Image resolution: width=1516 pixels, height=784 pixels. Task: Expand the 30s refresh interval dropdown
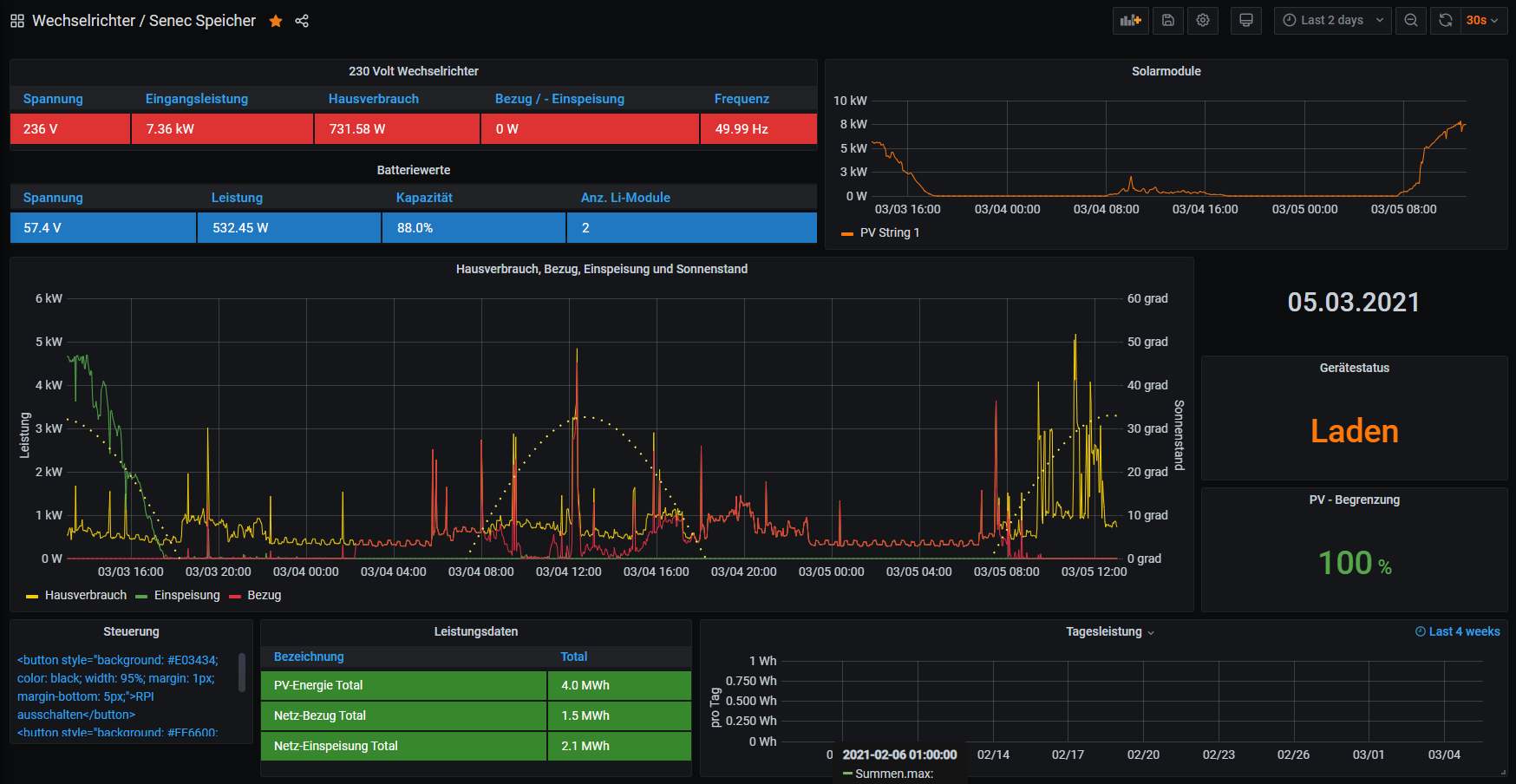click(x=1483, y=21)
